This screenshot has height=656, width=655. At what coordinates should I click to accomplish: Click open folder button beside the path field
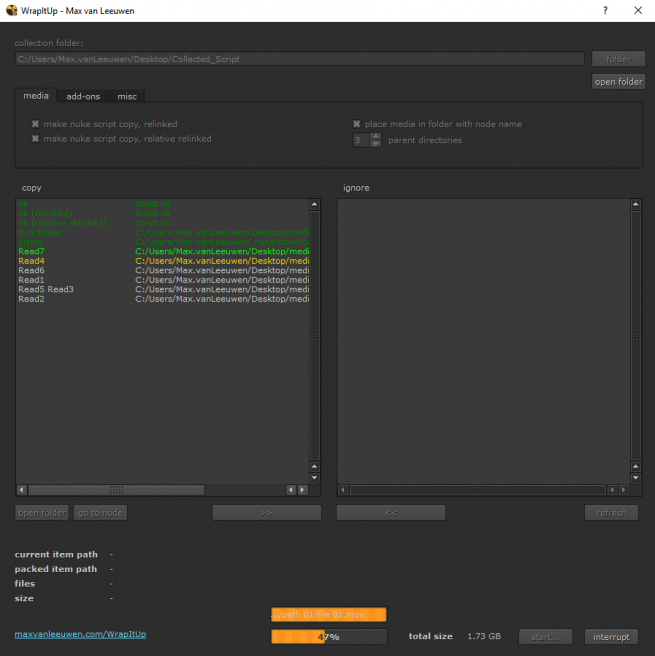[x=618, y=82]
